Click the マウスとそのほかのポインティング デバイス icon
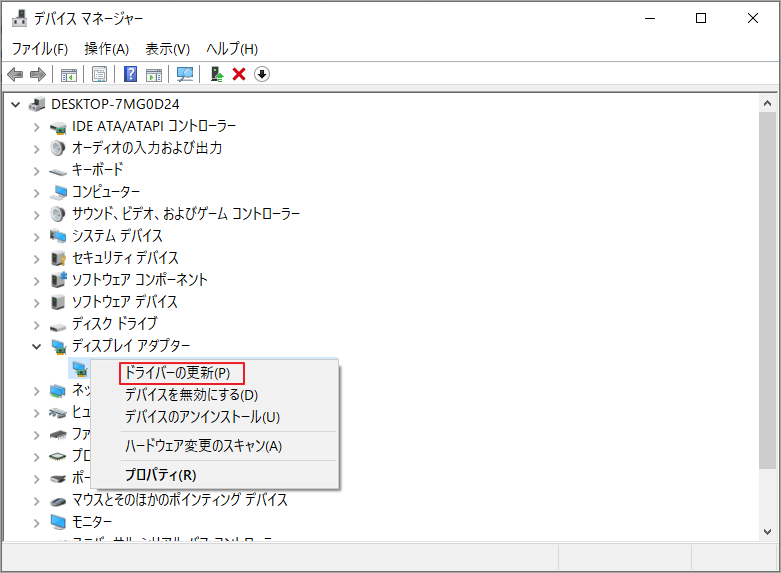 coord(58,501)
